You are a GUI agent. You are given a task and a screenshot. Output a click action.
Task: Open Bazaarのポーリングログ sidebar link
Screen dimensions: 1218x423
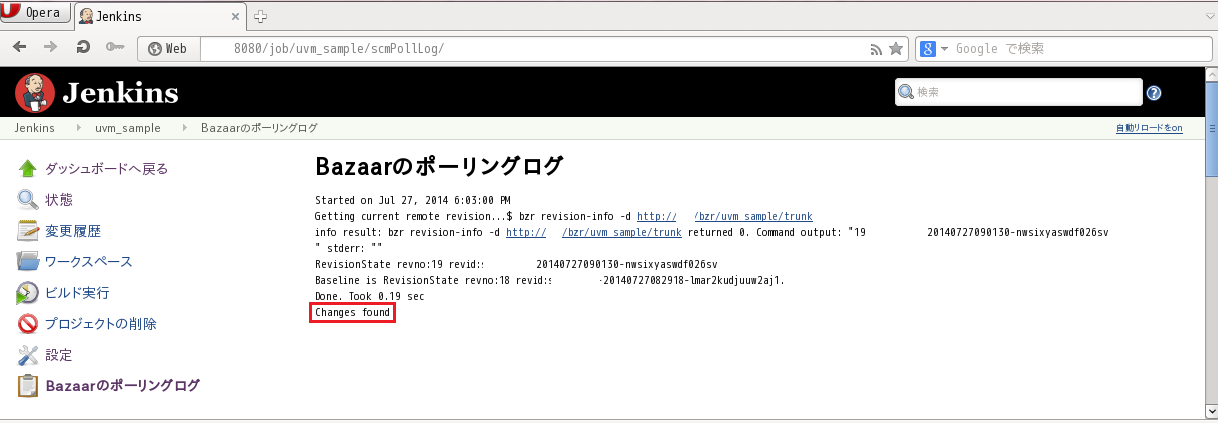coord(123,386)
